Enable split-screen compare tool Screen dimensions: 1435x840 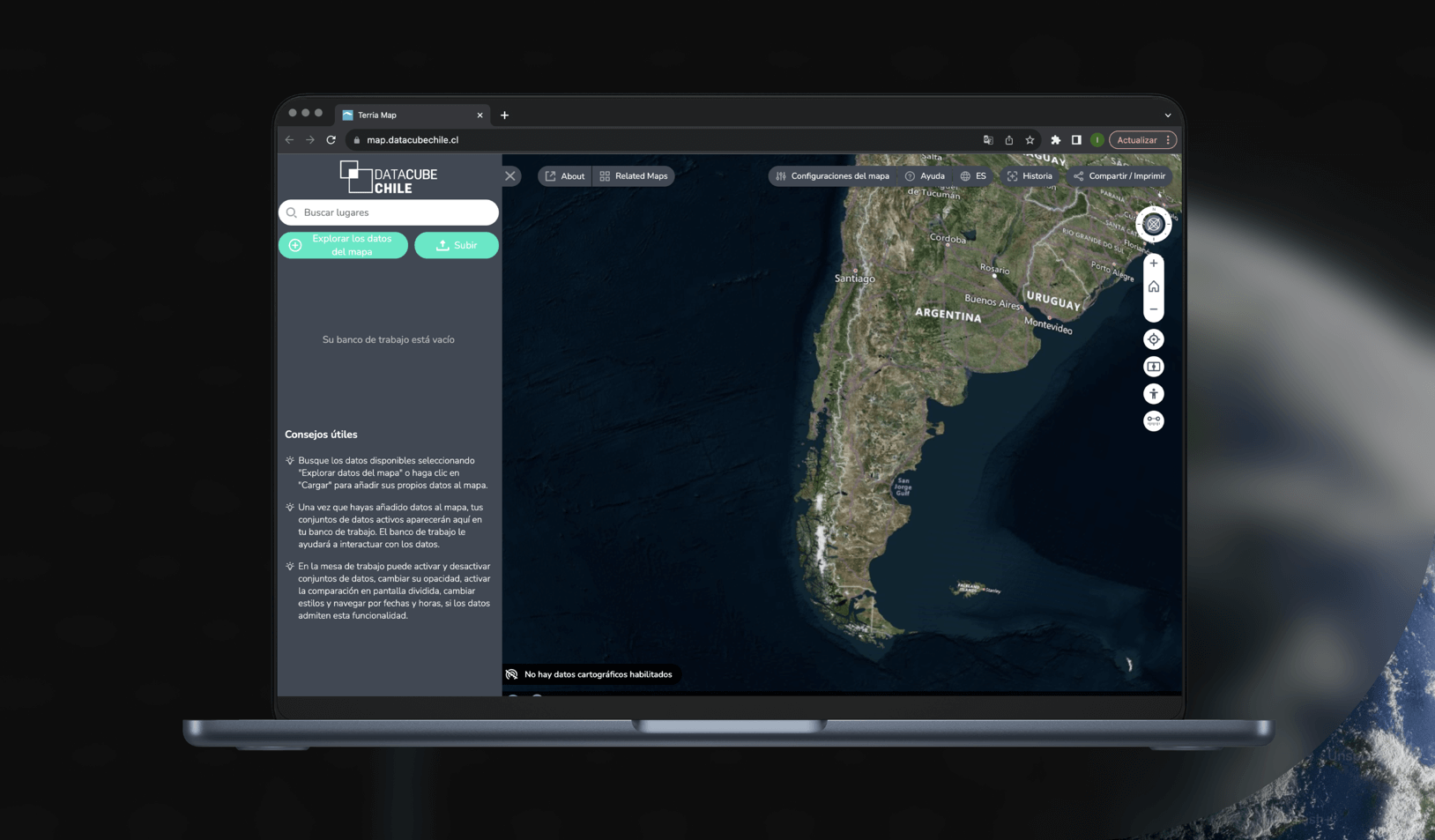point(1153,367)
